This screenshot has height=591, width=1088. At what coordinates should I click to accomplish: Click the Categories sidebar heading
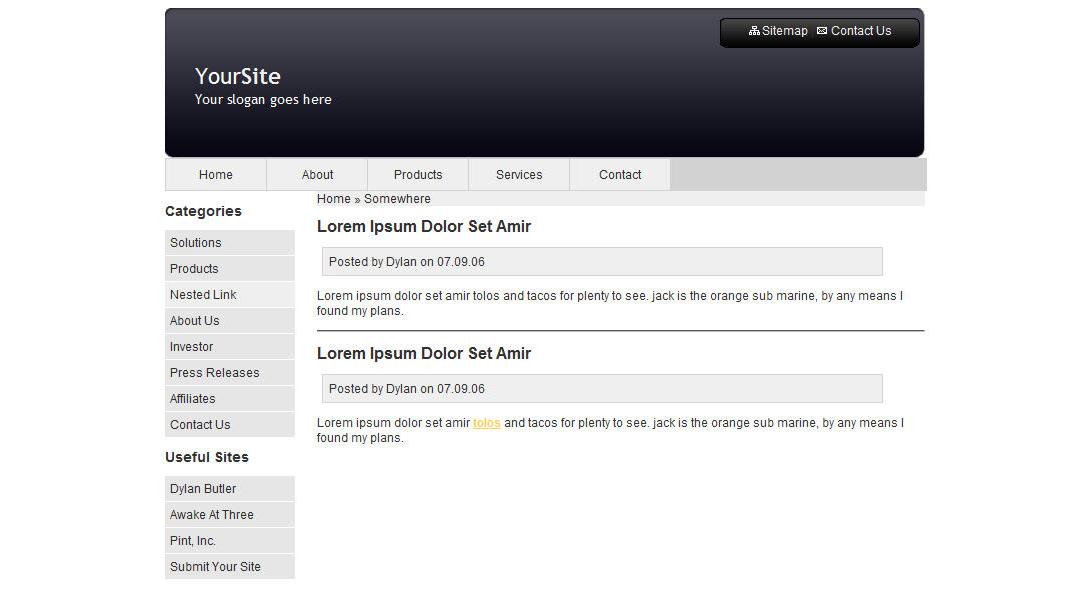pos(203,211)
